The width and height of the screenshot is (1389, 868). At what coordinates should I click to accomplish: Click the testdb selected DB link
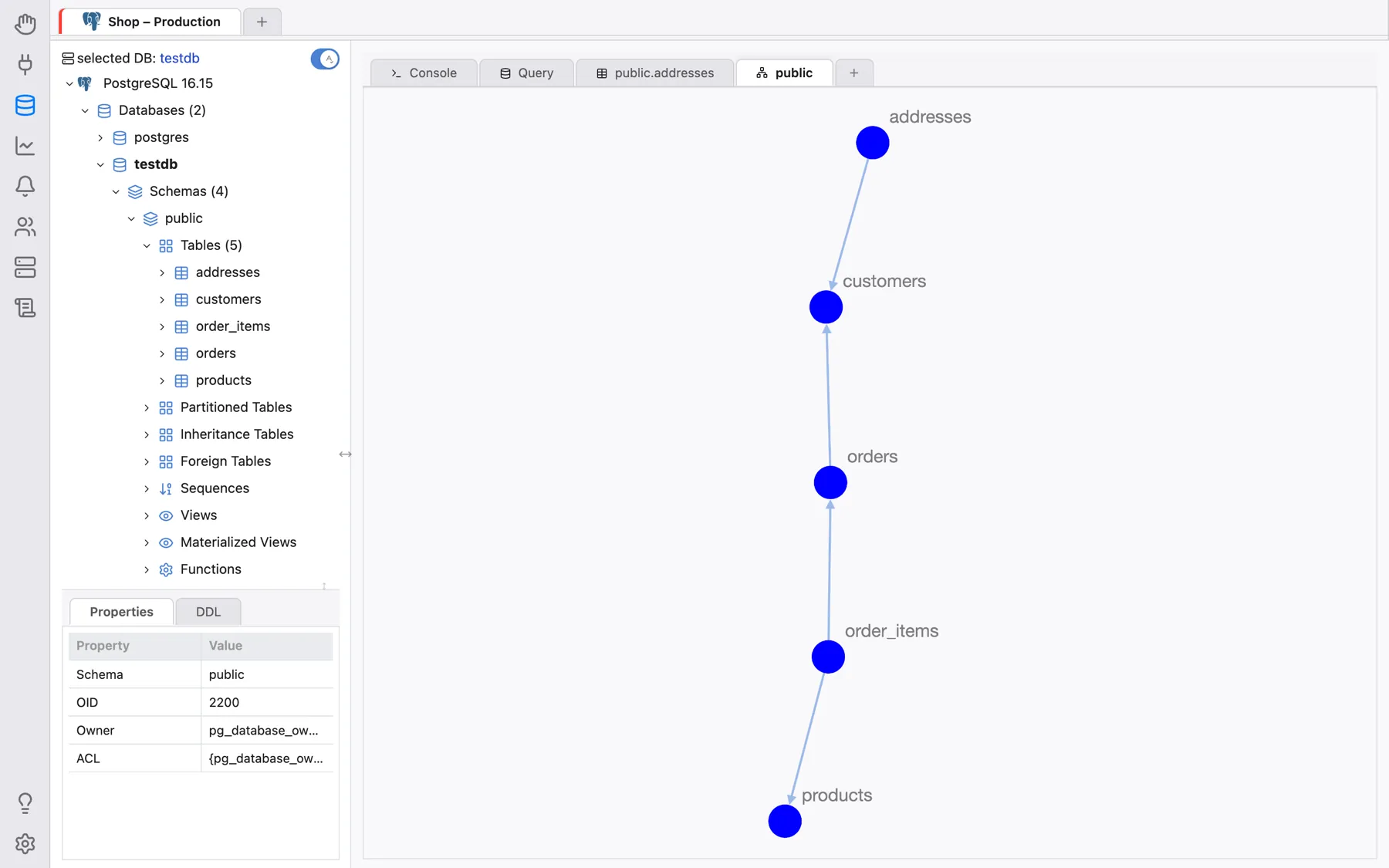click(179, 58)
